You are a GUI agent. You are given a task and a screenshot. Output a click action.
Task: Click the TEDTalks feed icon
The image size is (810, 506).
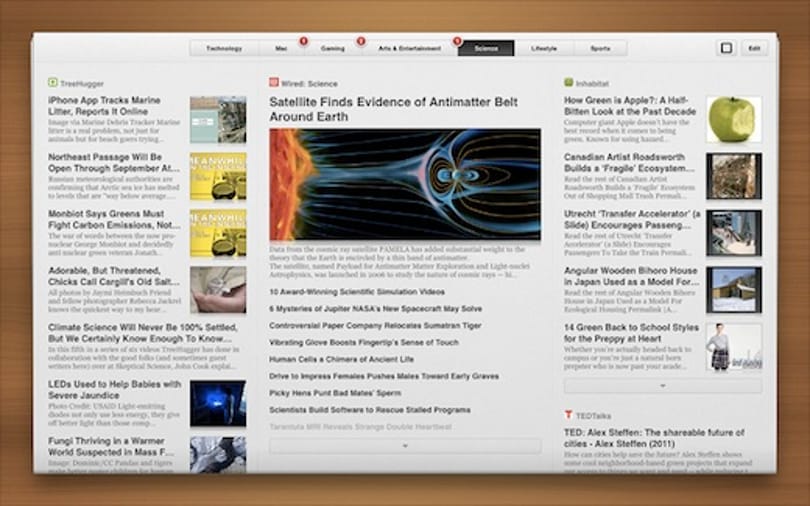569,415
